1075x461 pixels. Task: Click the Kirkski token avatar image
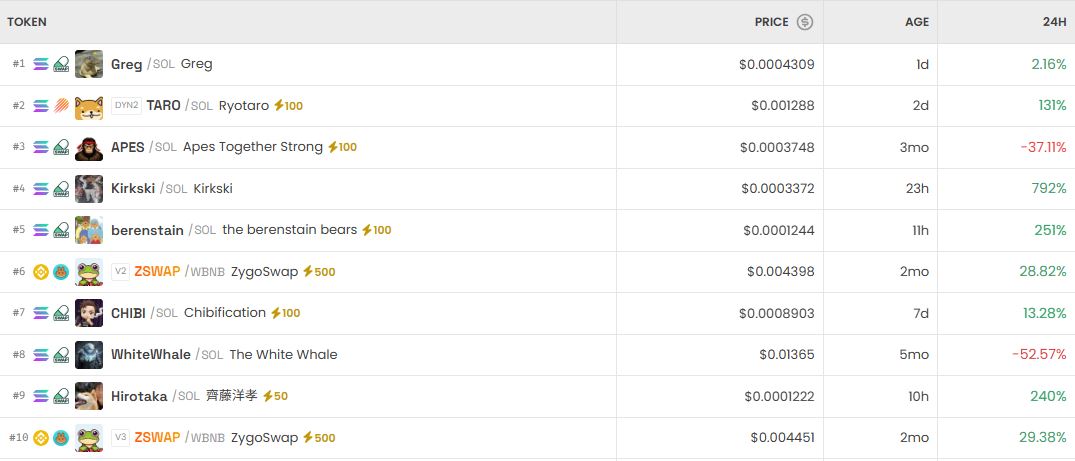(89, 189)
